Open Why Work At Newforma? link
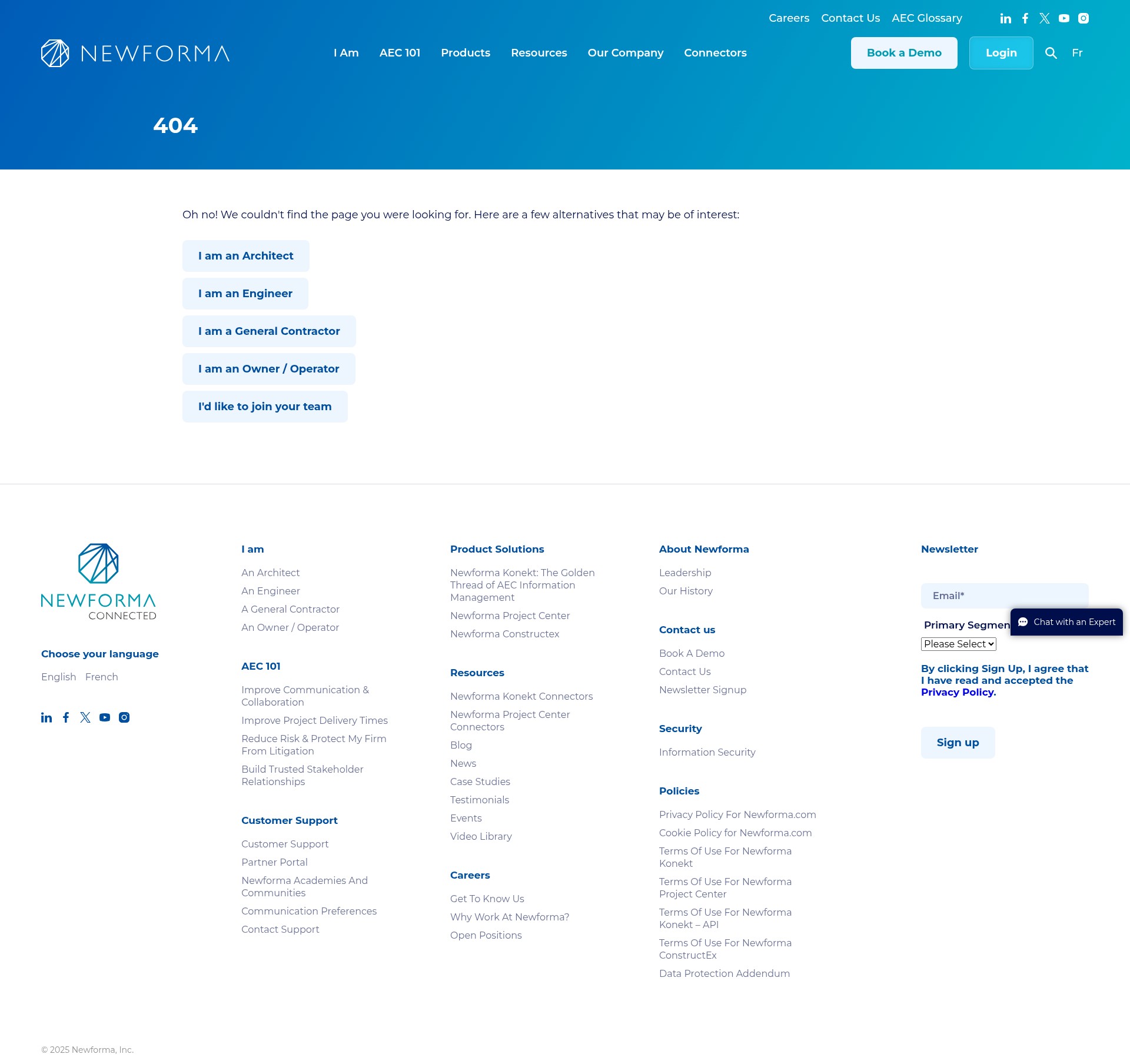This screenshot has width=1130, height=1064. 510,917
